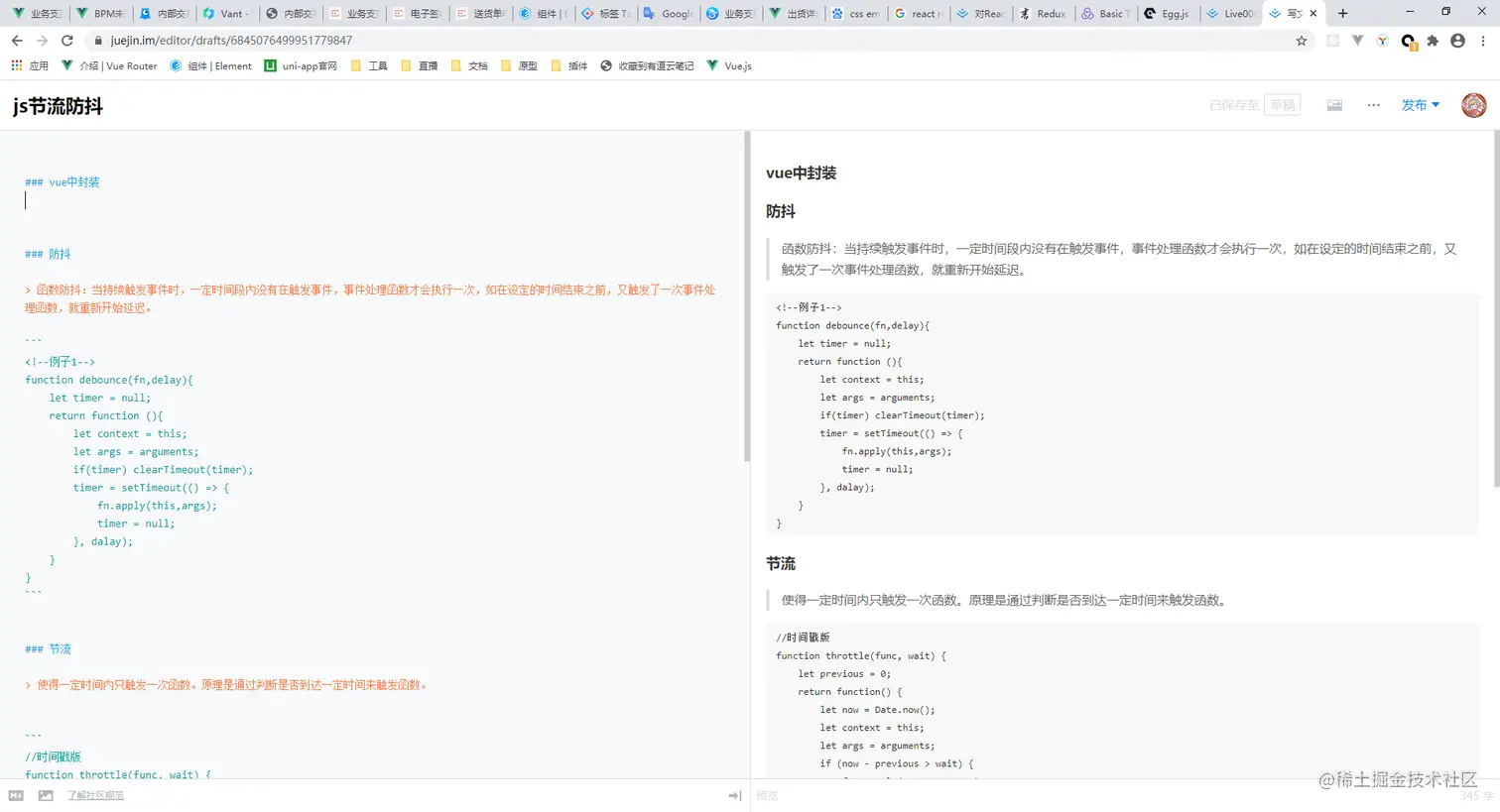Open the 原型 bookmark folder
Viewport: 1500px width, 812px height.
[519, 65]
